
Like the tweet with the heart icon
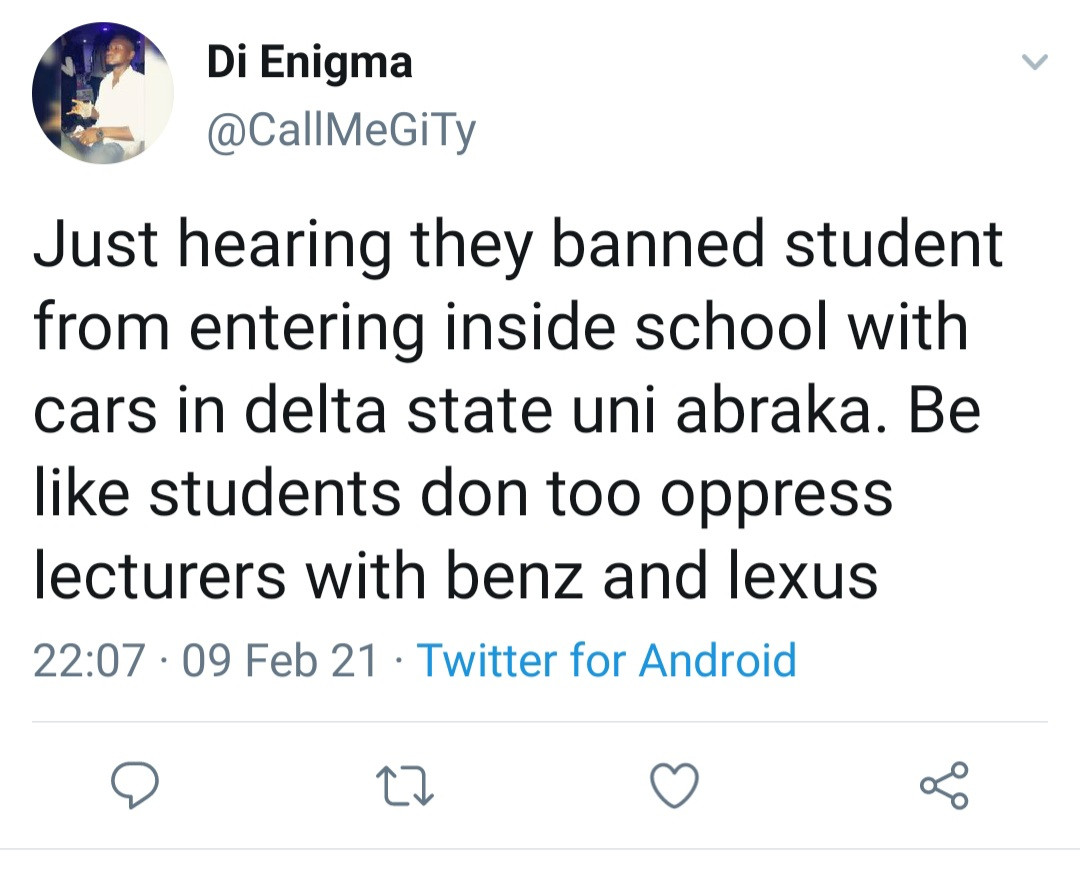coord(674,786)
